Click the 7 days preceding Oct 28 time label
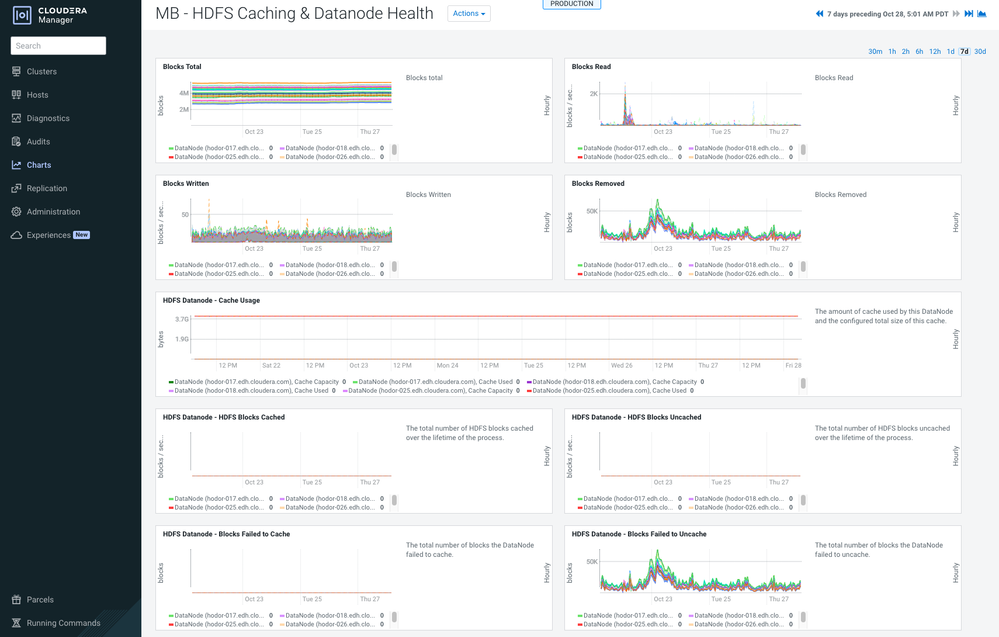This screenshot has height=637, width=999. pyautogui.click(x=888, y=13)
